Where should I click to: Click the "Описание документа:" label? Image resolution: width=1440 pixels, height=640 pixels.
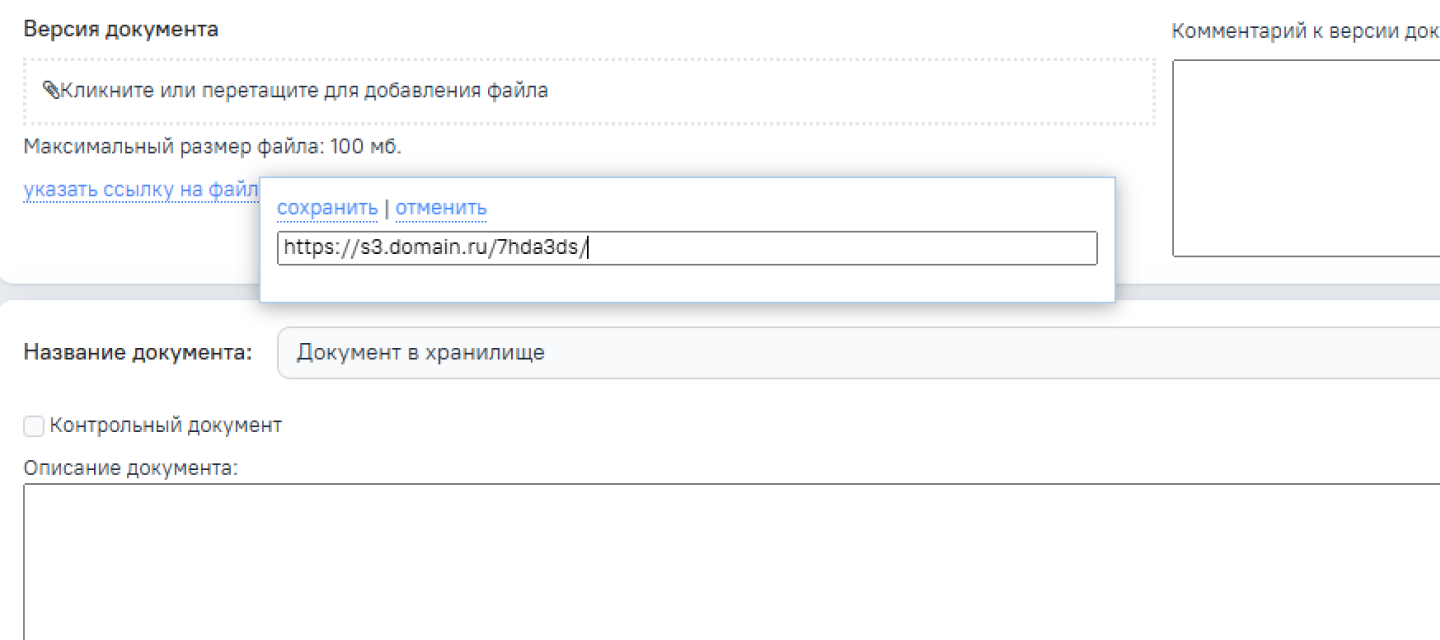pos(130,467)
